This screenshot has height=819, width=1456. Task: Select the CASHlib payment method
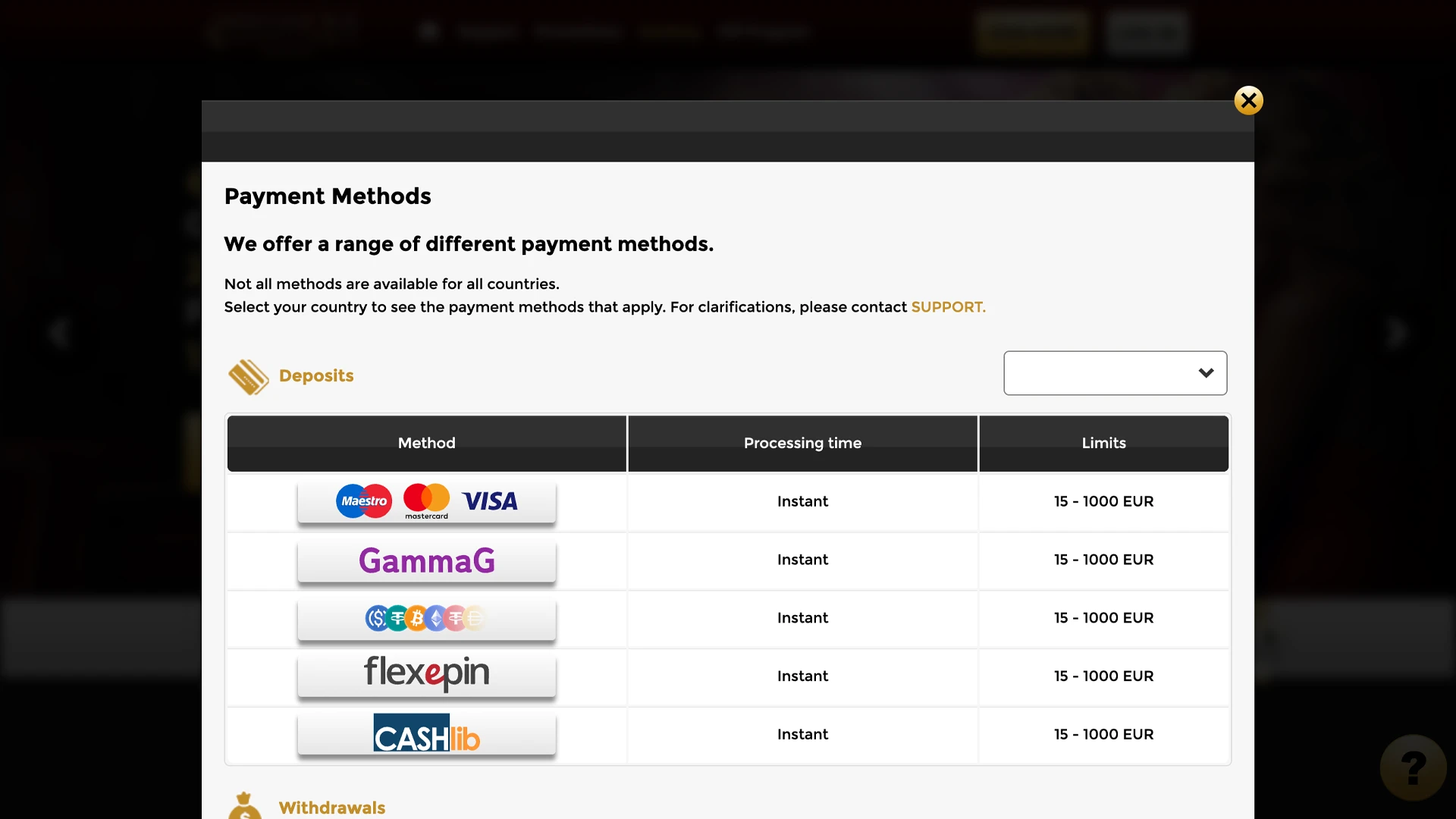(426, 733)
